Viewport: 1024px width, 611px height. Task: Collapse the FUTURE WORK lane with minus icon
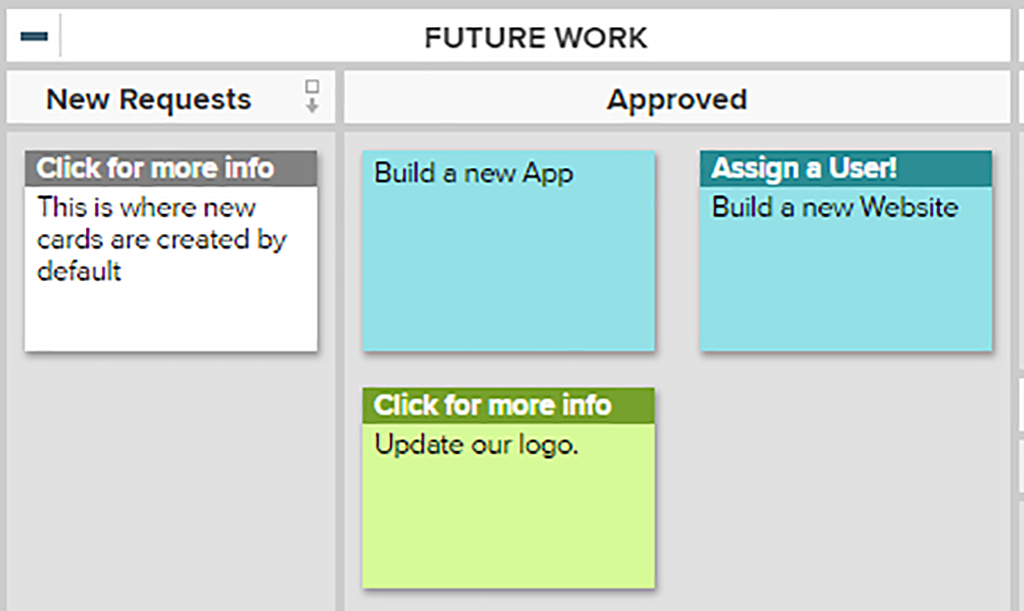(x=33, y=37)
